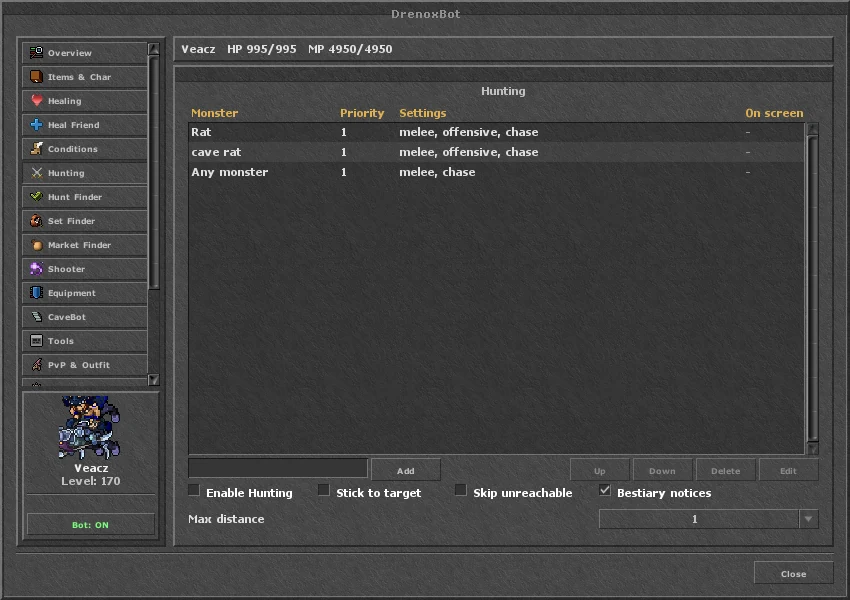This screenshot has width=850, height=600.
Task: Click the sidebar scrollbar thumb
Action: click(153, 172)
